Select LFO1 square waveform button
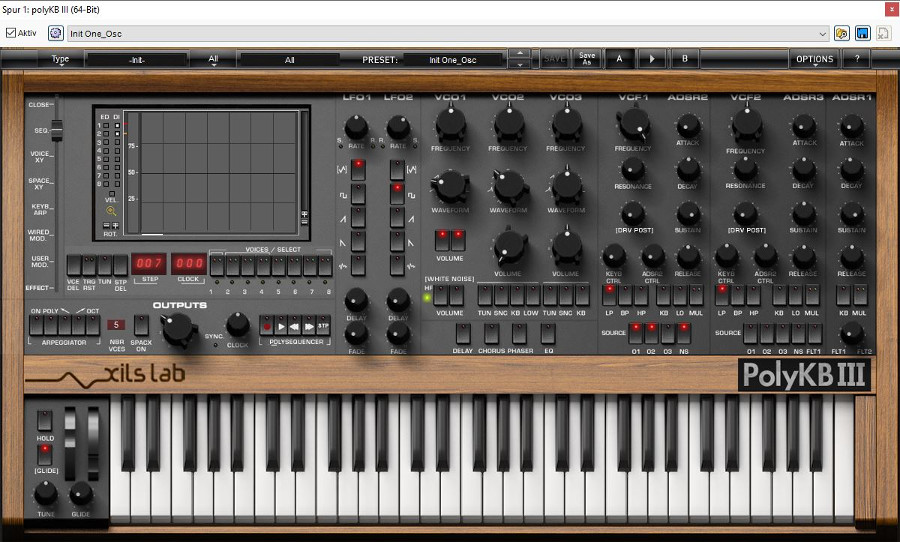900x542 pixels. pos(358,194)
